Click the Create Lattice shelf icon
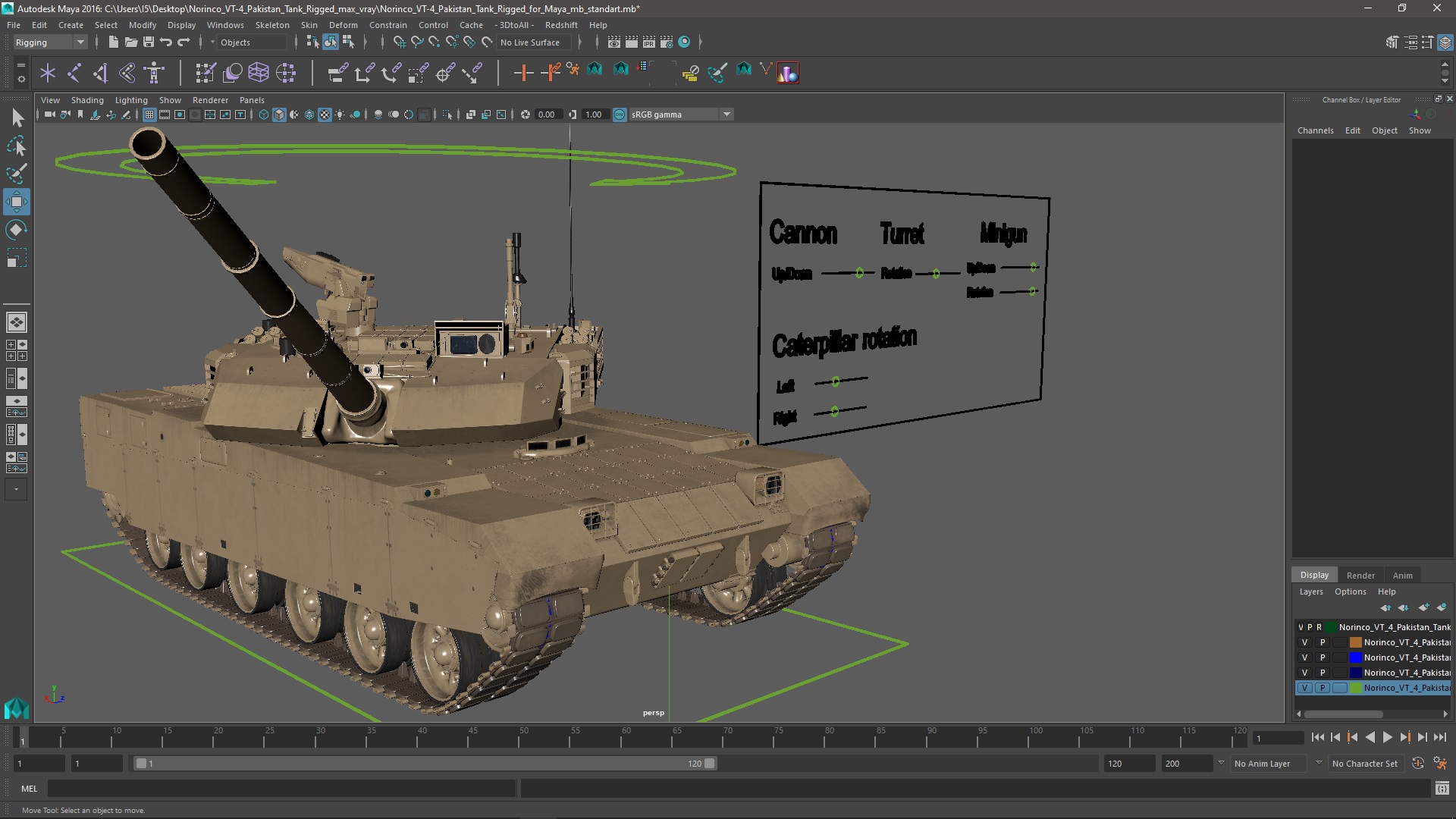 click(x=259, y=73)
